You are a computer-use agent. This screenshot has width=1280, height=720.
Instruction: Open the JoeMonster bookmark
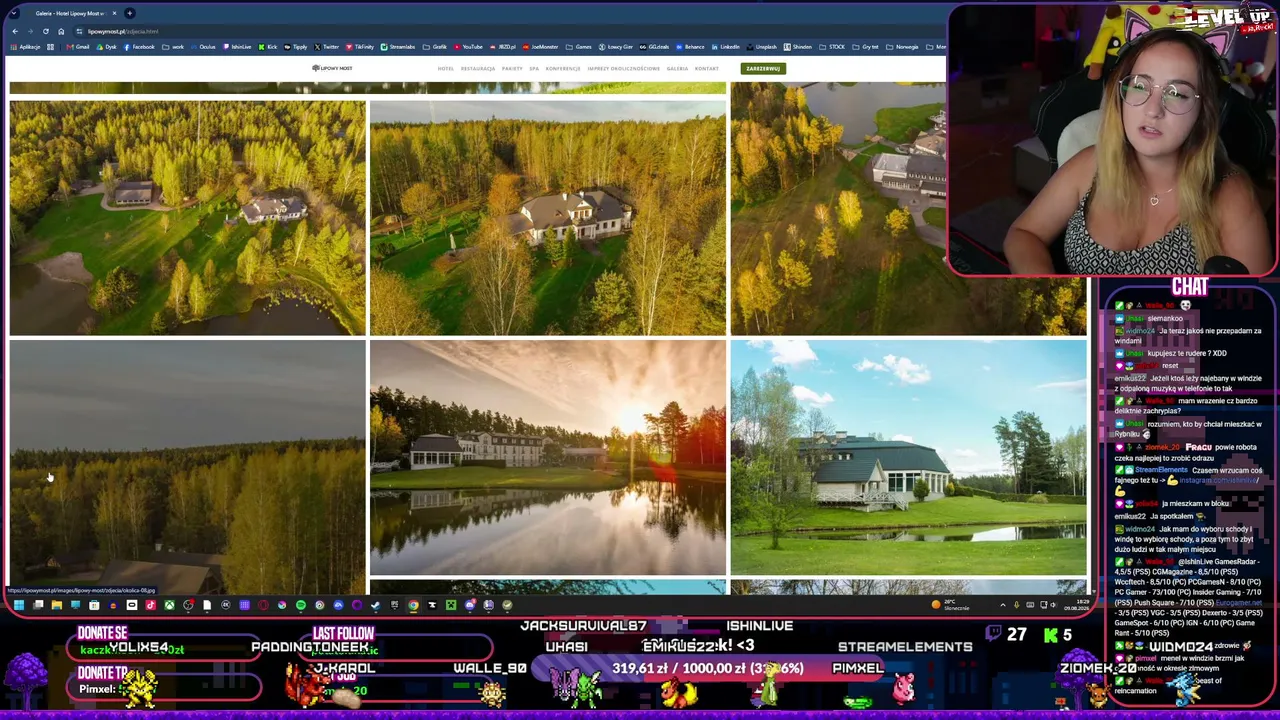coord(541,47)
